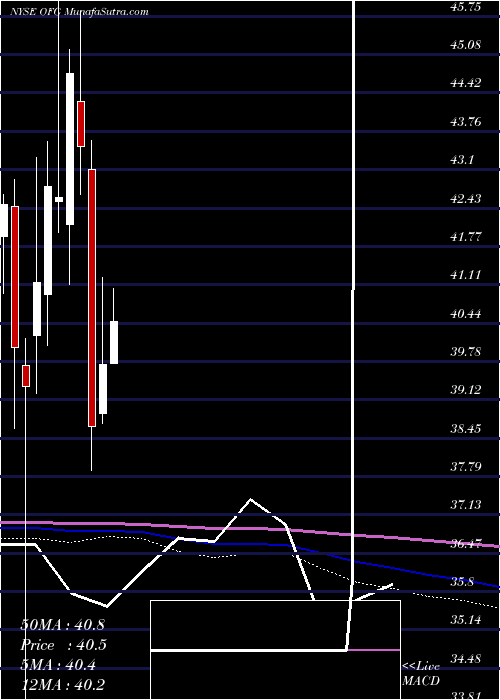Click the 37.13 price axis label

466,505
